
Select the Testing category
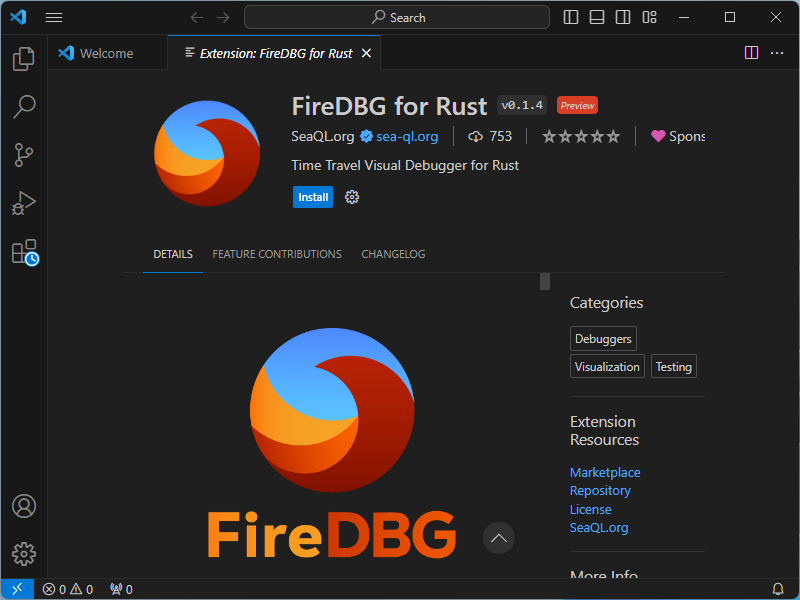pos(673,366)
